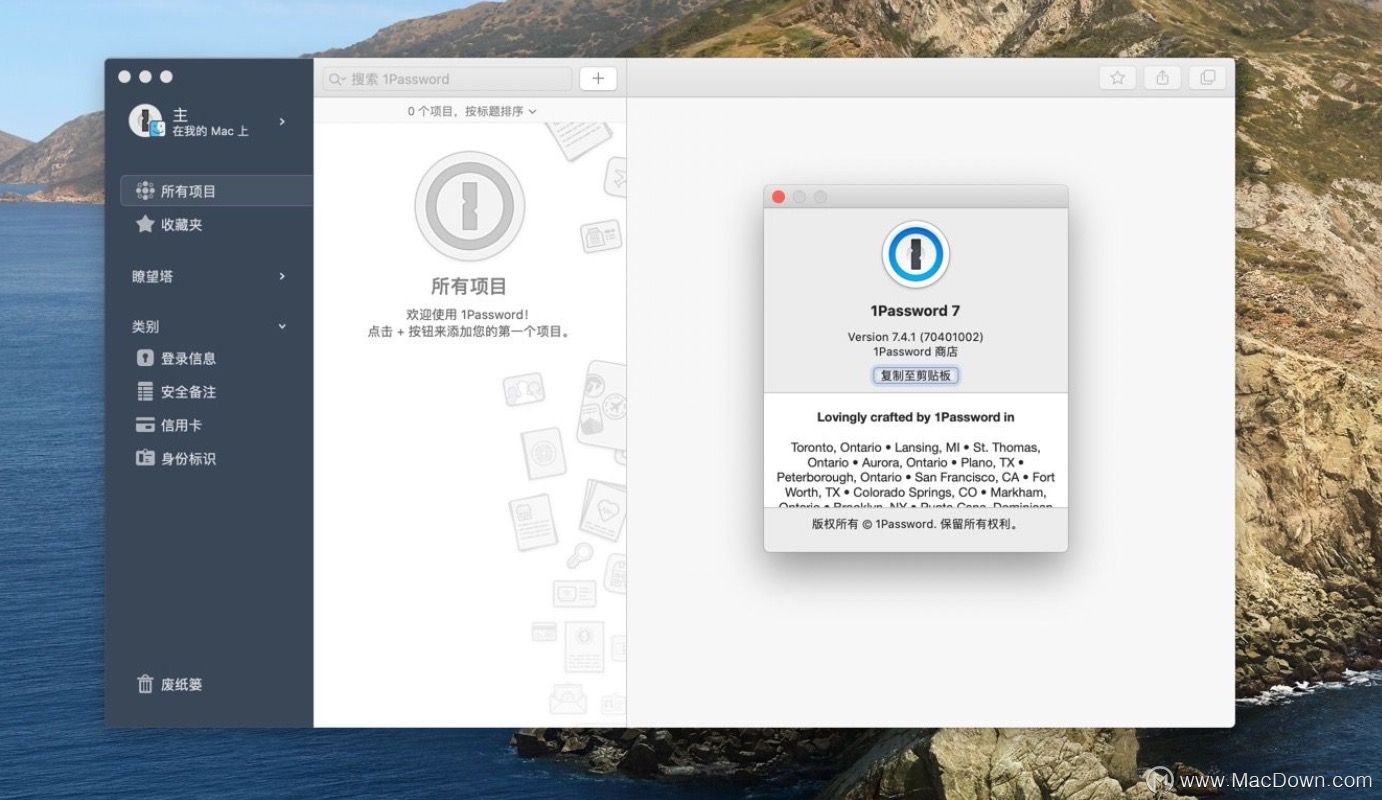Expand the 在我的 Mac 上 vault chevron
1382x800 pixels.
click(281, 121)
